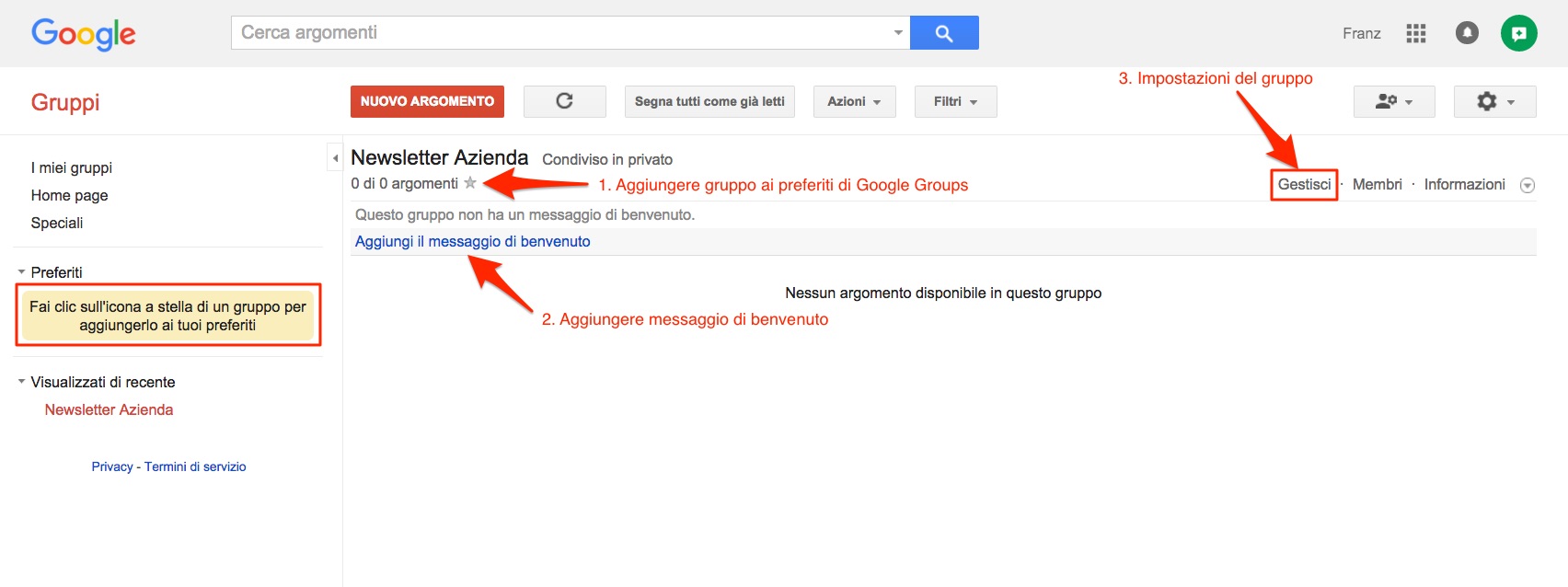1568x587 pixels.
Task: Click the Gruppi title link
Action: (65, 102)
